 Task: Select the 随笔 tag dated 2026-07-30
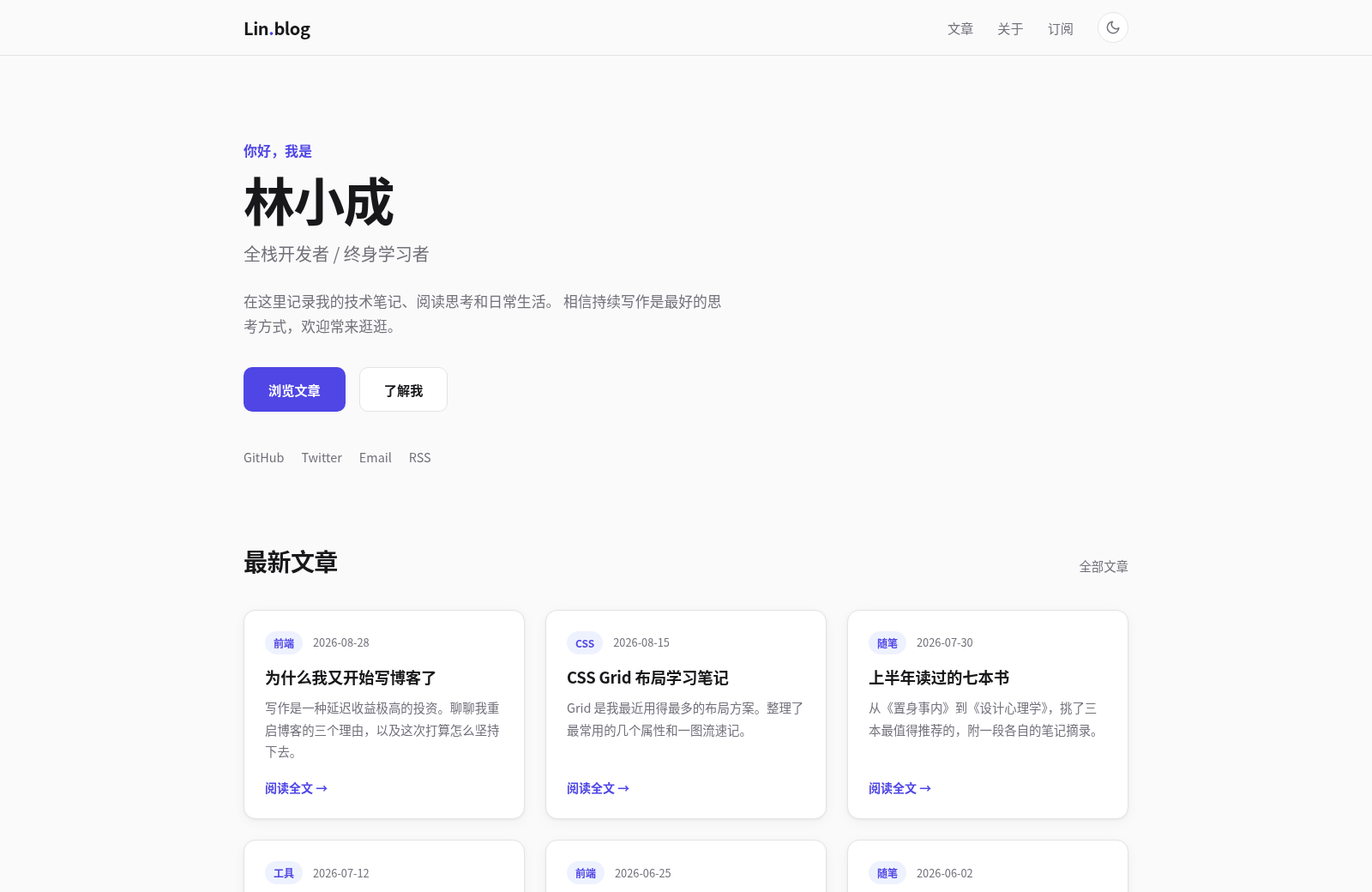tap(888, 642)
